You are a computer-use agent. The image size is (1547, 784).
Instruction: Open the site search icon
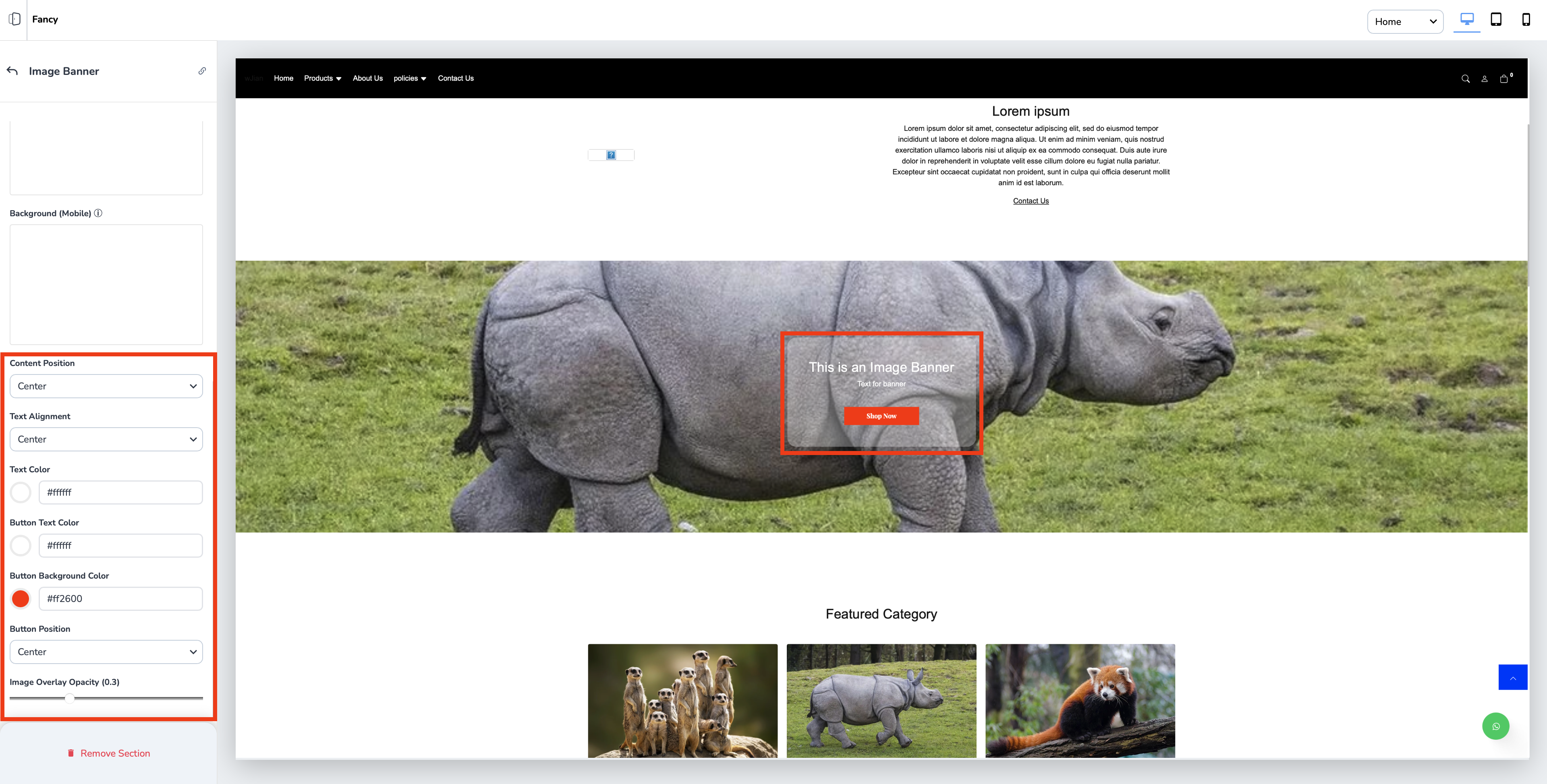[1465, 79]
